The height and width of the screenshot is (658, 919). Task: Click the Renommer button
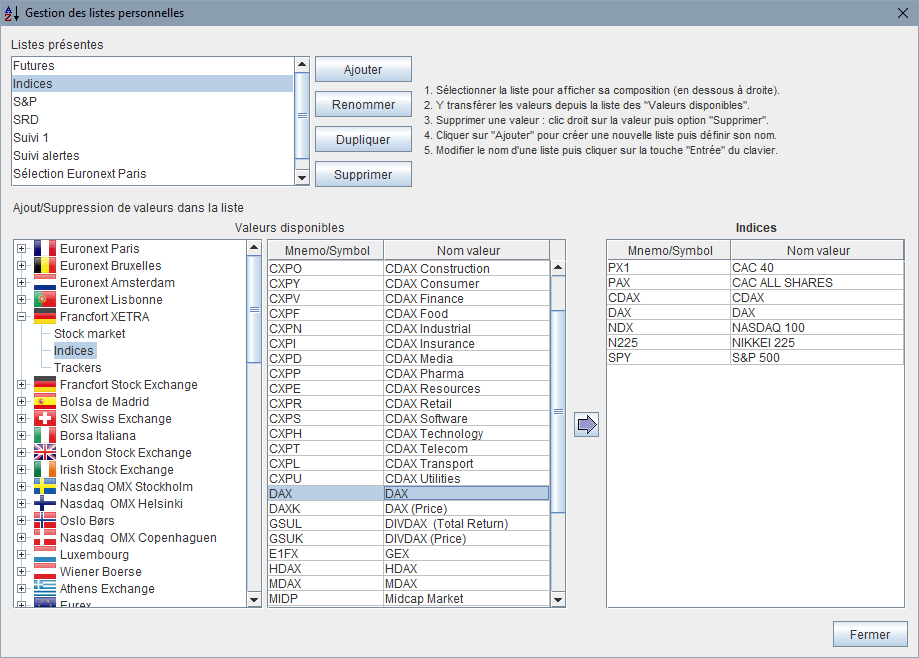pyautogui.click(x=363, y=104)
